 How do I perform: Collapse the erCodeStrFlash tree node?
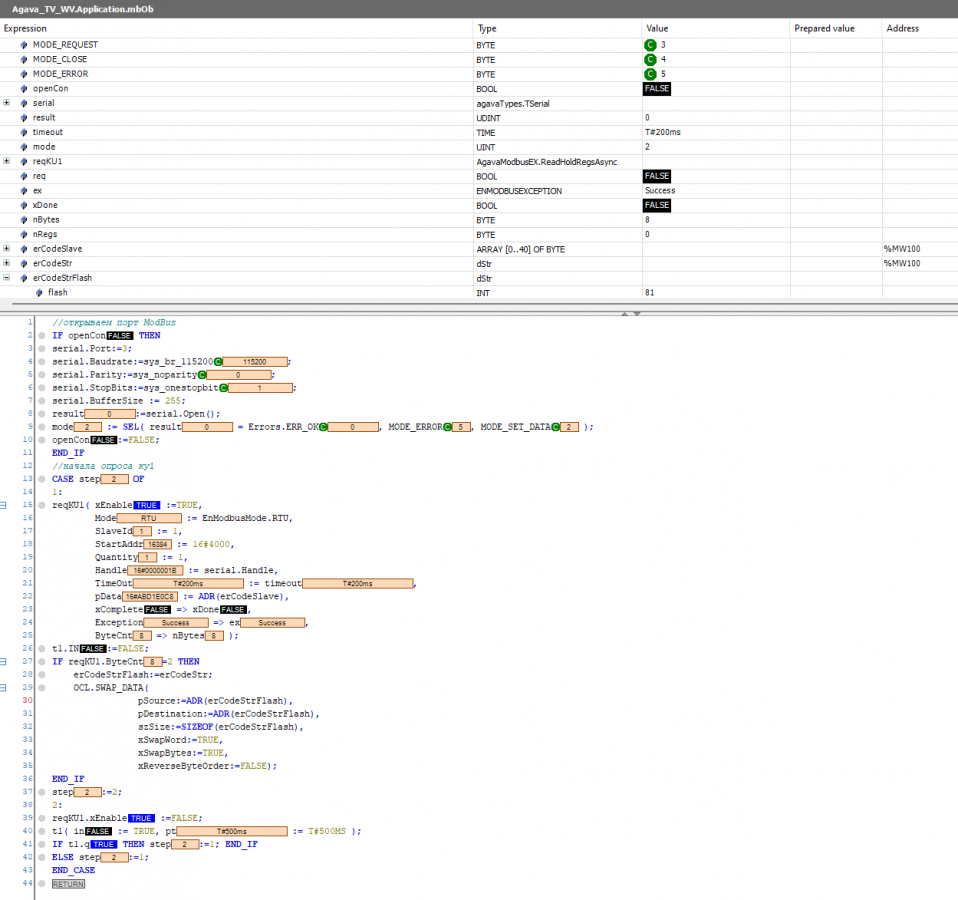pyautogui.click(x=7, y=278)
